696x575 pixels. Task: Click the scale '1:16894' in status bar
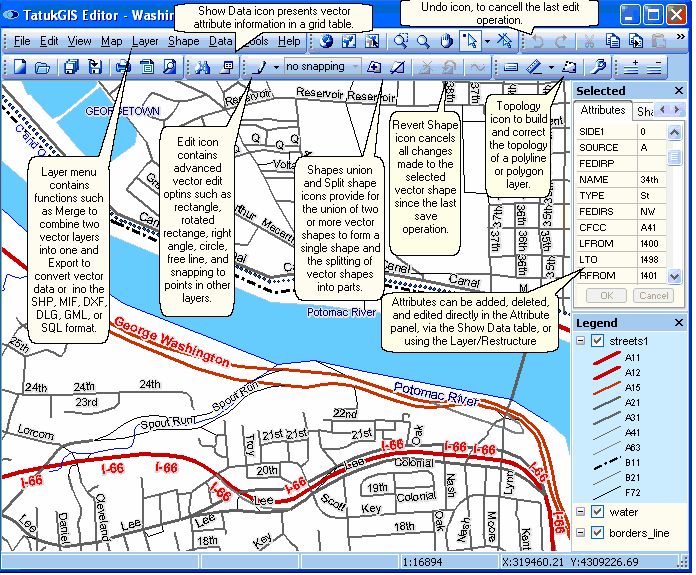422,562
